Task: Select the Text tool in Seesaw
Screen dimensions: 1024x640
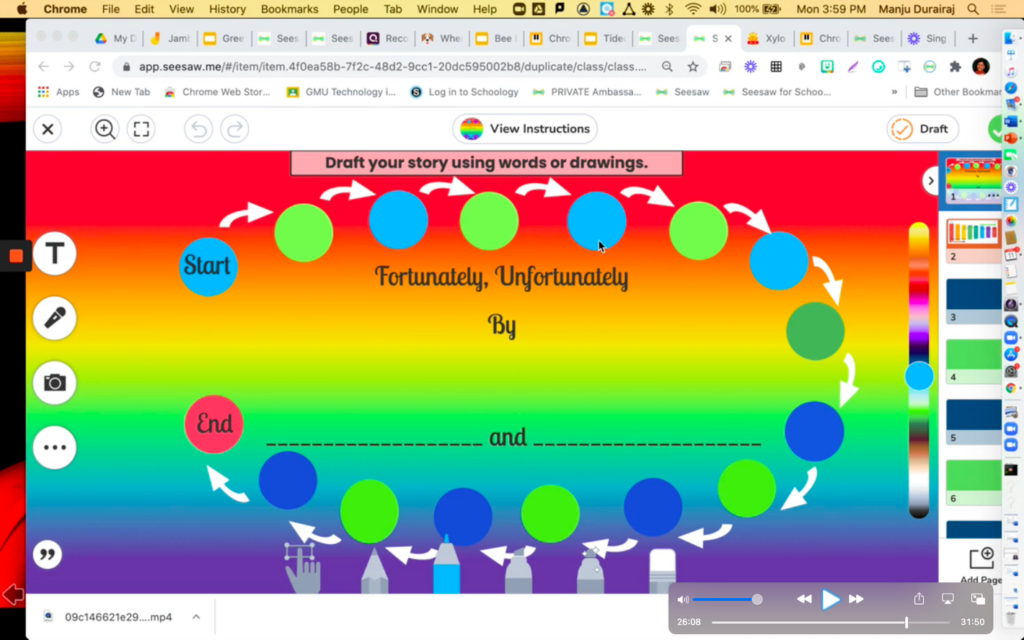Action: point(54,254)
